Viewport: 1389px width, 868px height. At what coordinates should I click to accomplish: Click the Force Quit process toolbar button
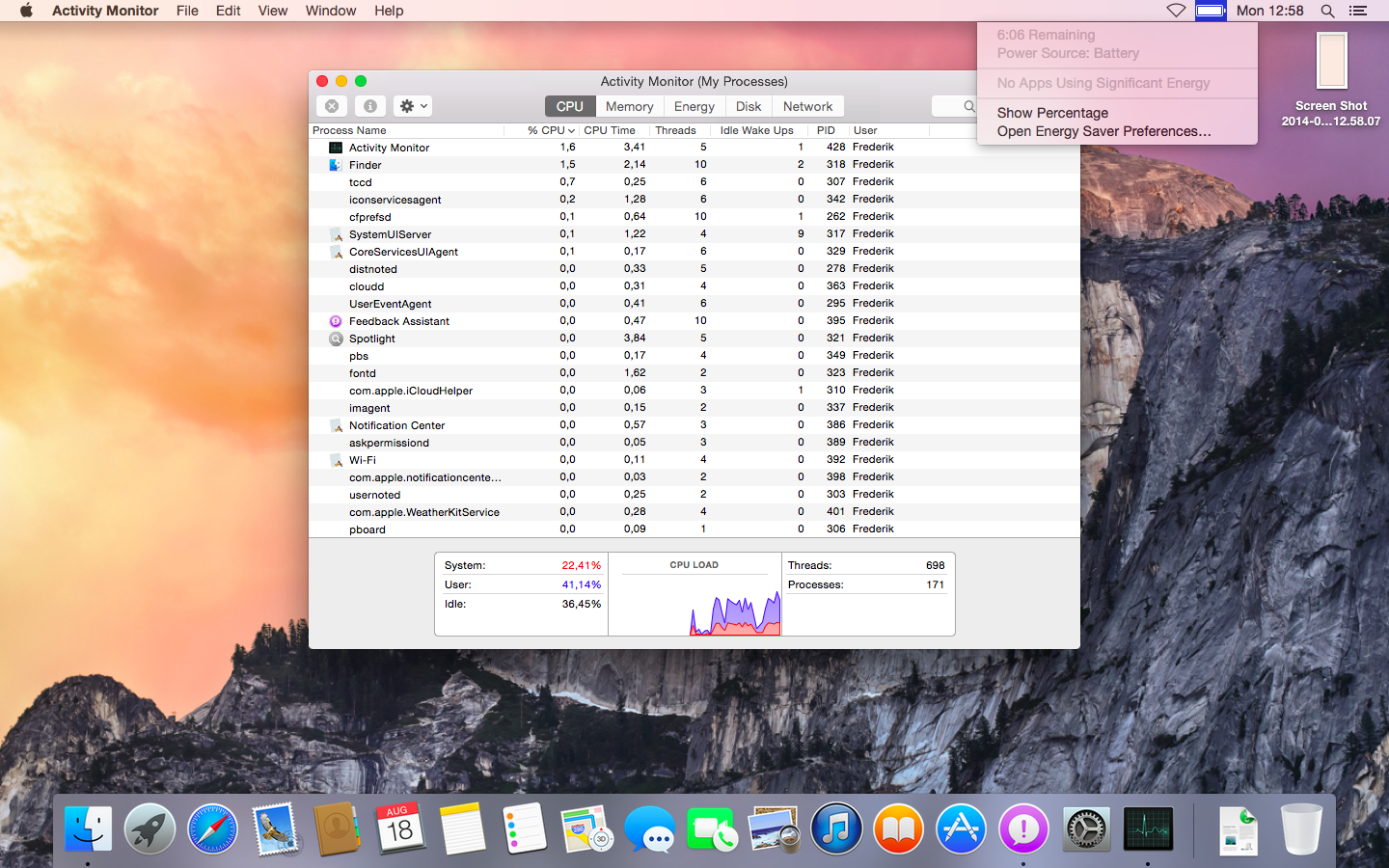(332, 106)
